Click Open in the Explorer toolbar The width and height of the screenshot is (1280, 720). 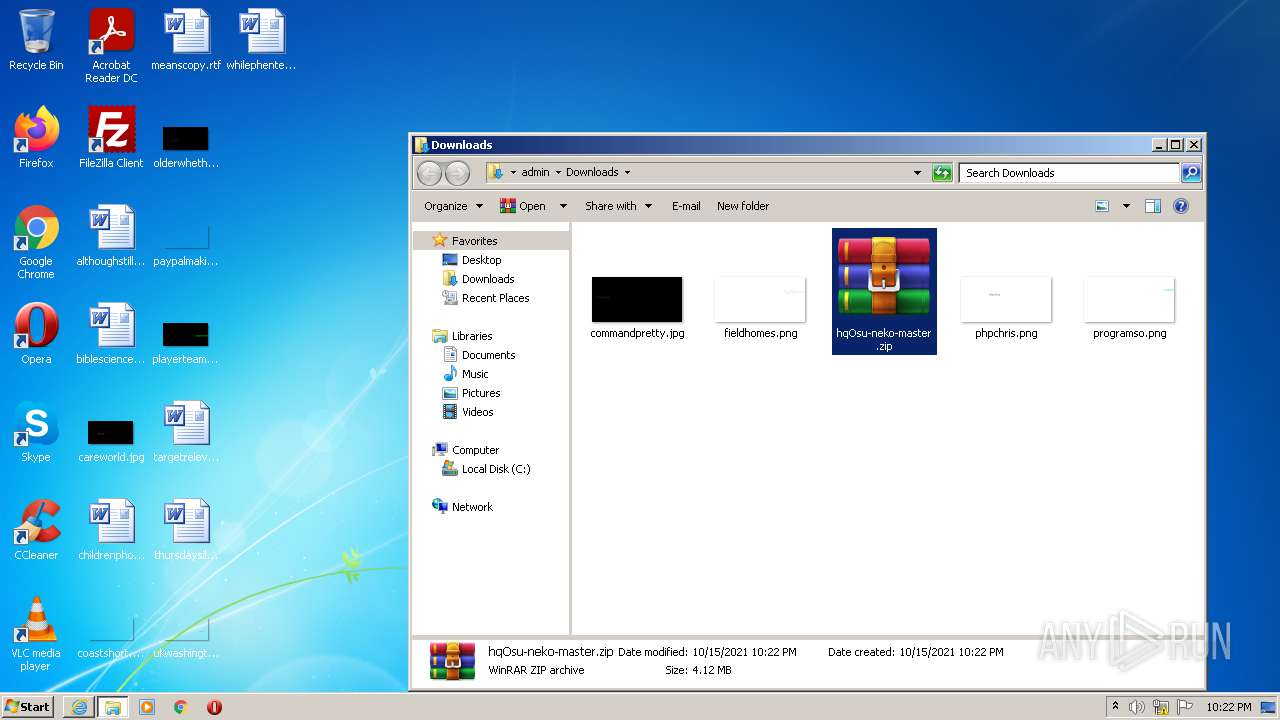(524, 206)
